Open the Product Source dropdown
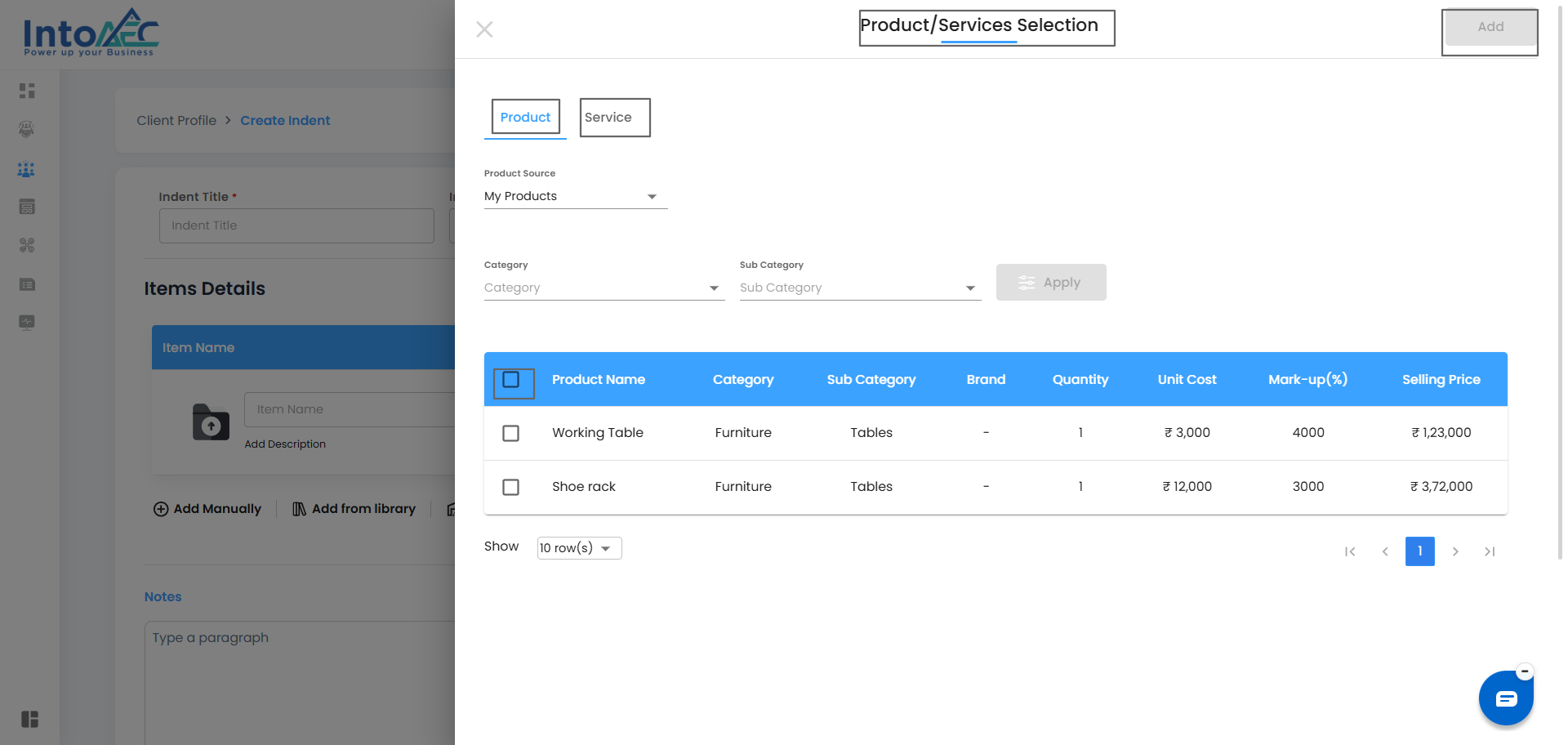Image resolution: width=1568 pixels, height=745 pixels. (575, 197)
